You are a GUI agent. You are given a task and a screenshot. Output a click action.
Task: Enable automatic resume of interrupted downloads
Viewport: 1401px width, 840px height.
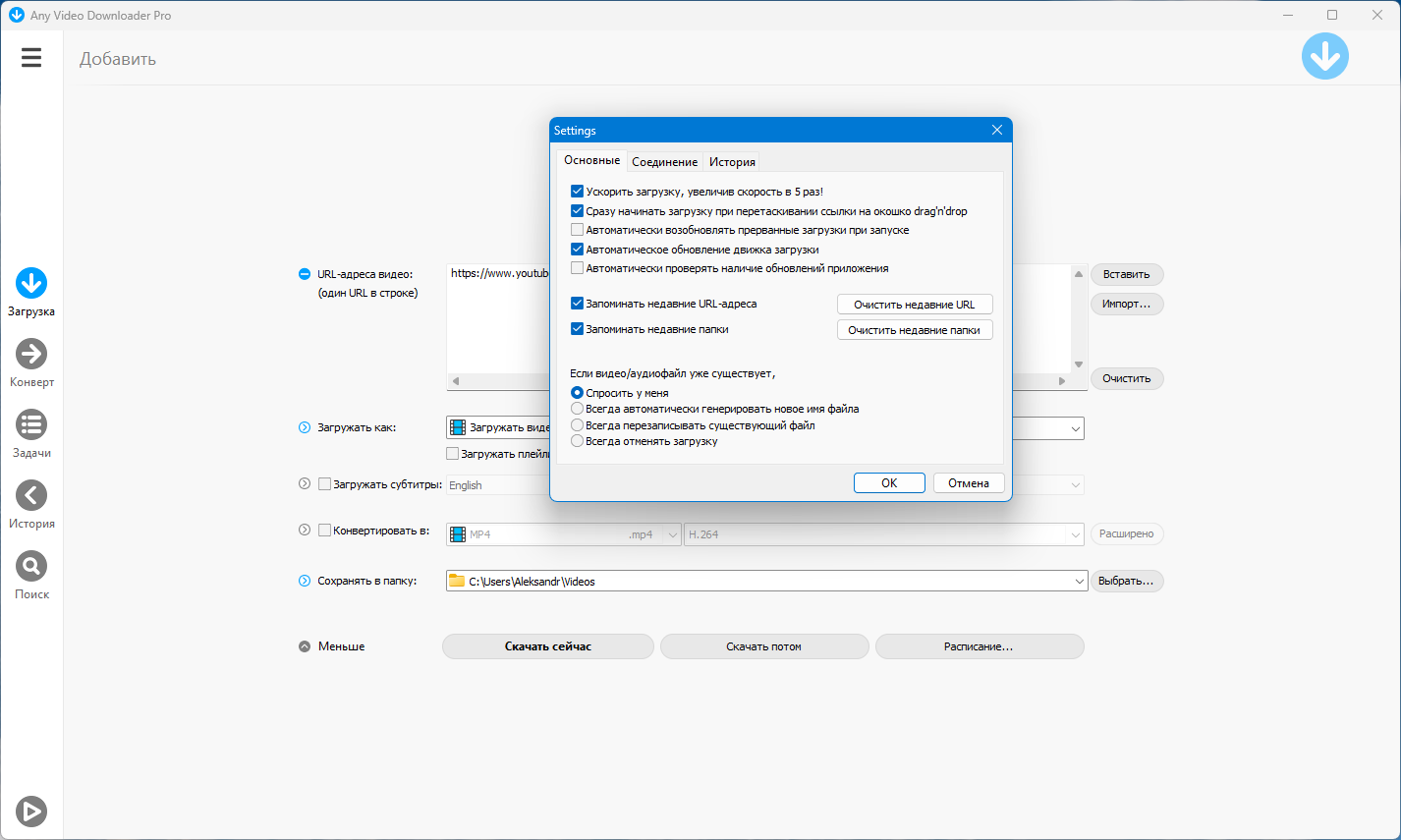tap(578, 230)
